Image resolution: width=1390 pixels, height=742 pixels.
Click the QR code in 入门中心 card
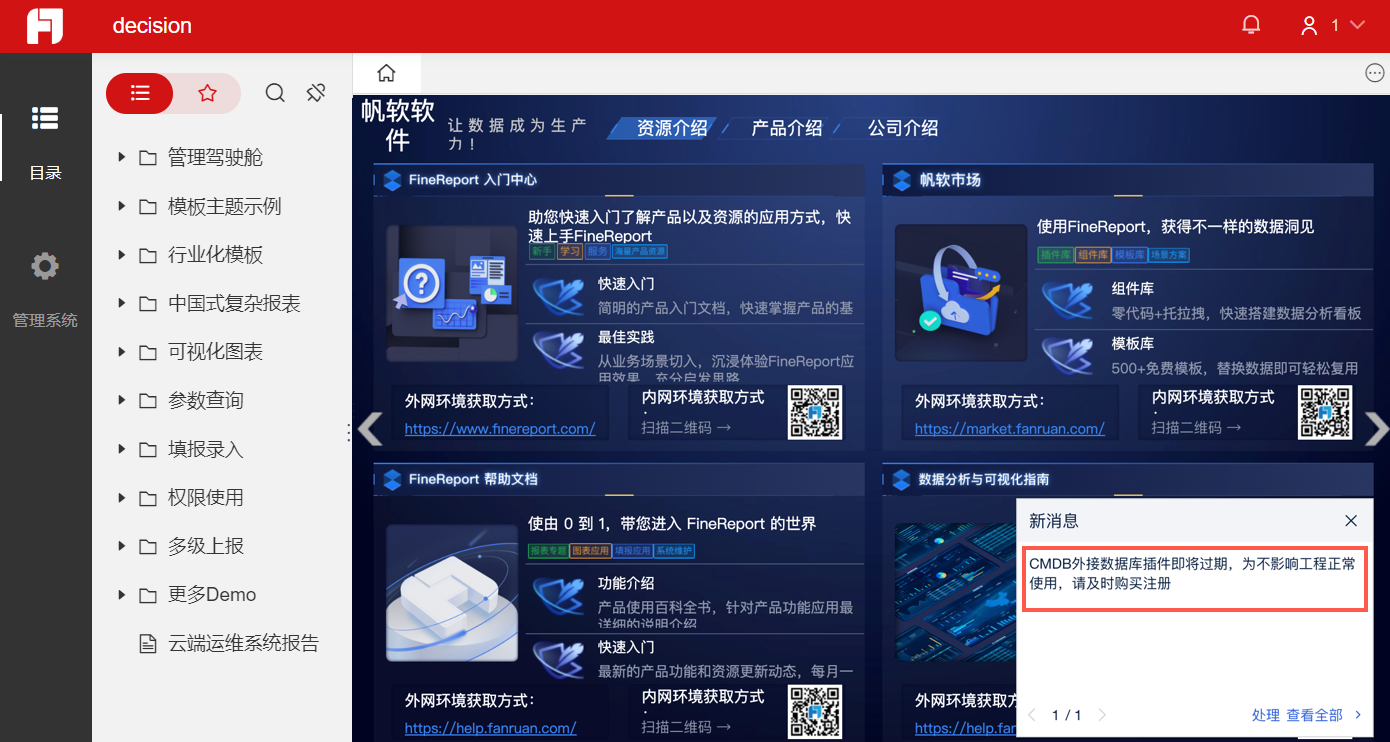point(815,412)
